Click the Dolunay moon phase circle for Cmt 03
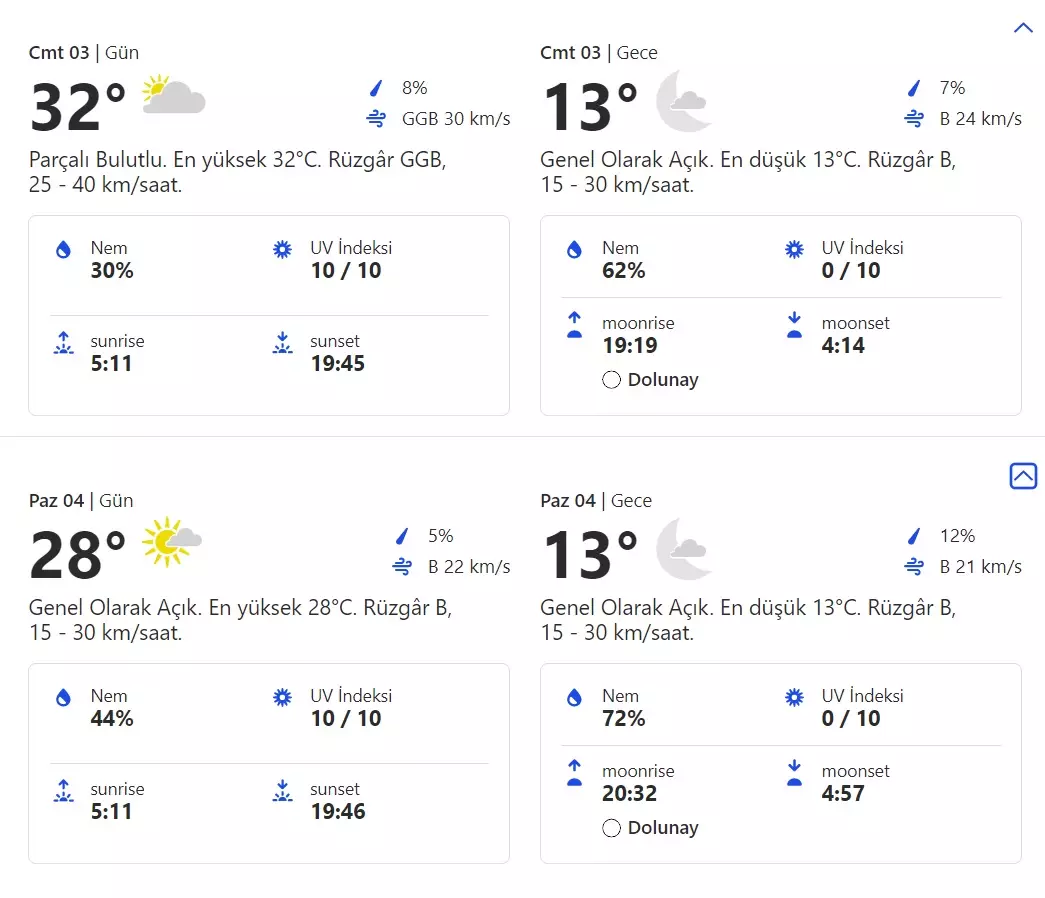 [x=612, y=380]
